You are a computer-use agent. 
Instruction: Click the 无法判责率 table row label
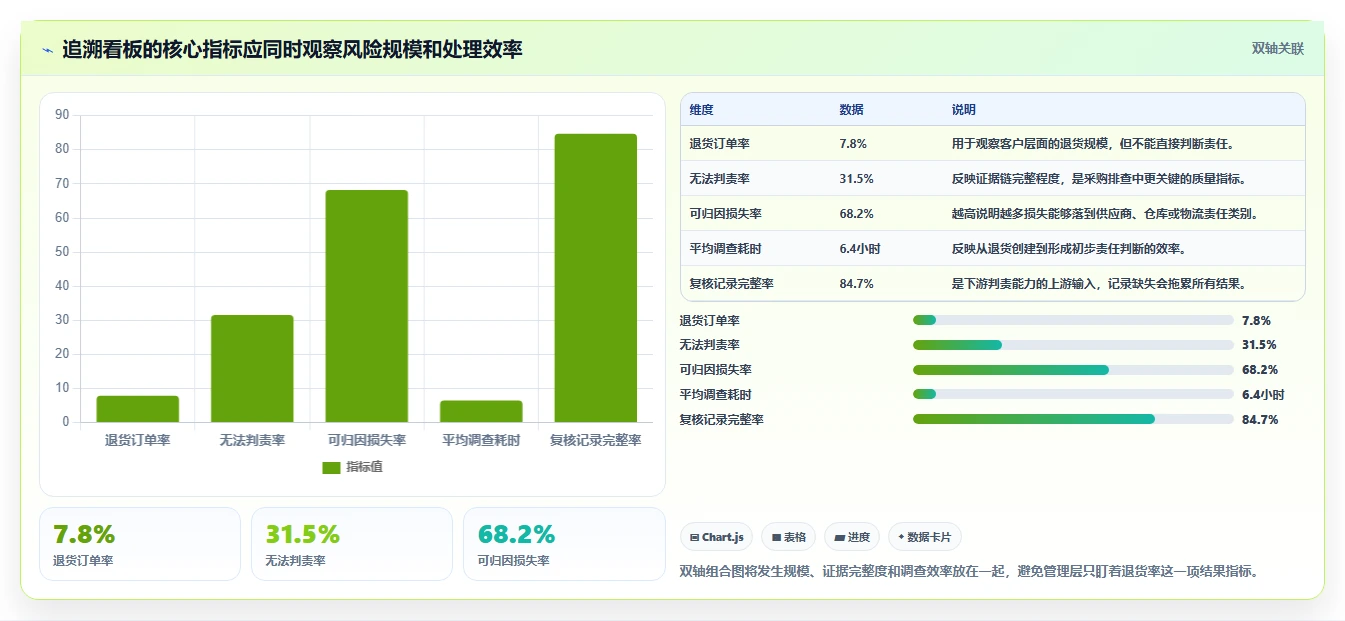tap(719, 179)
